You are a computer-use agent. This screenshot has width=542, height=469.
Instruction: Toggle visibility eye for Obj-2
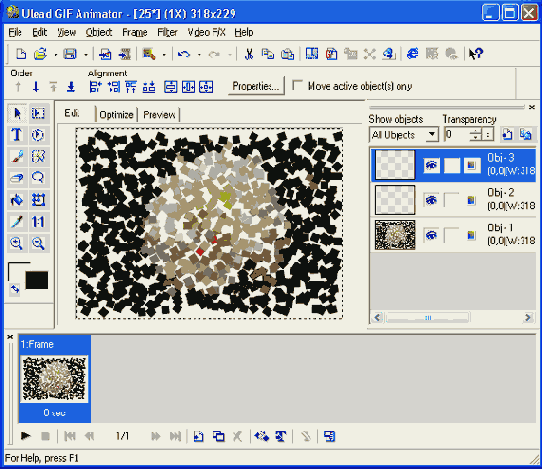click(431, 200)
